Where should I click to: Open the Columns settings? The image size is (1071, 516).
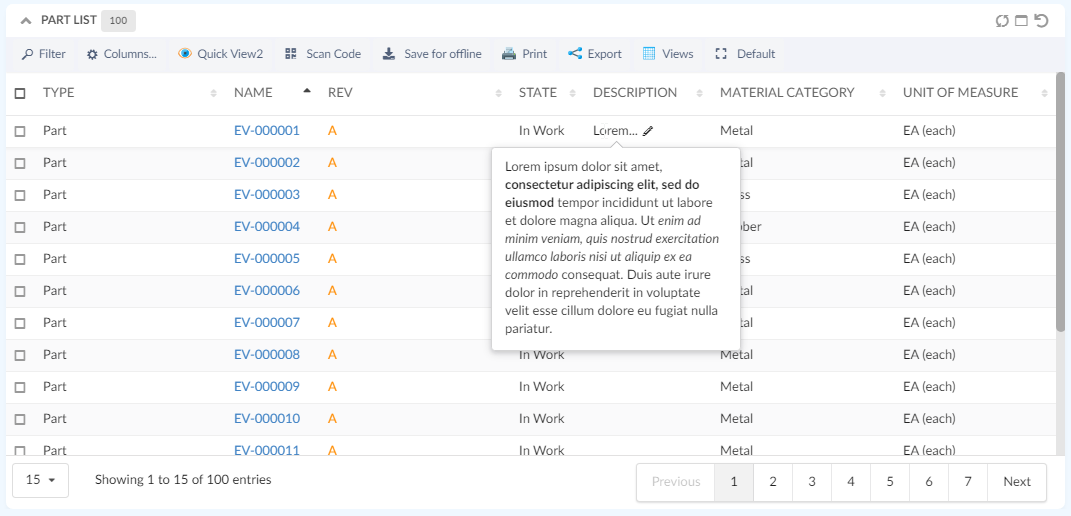(x=121, y=54)
